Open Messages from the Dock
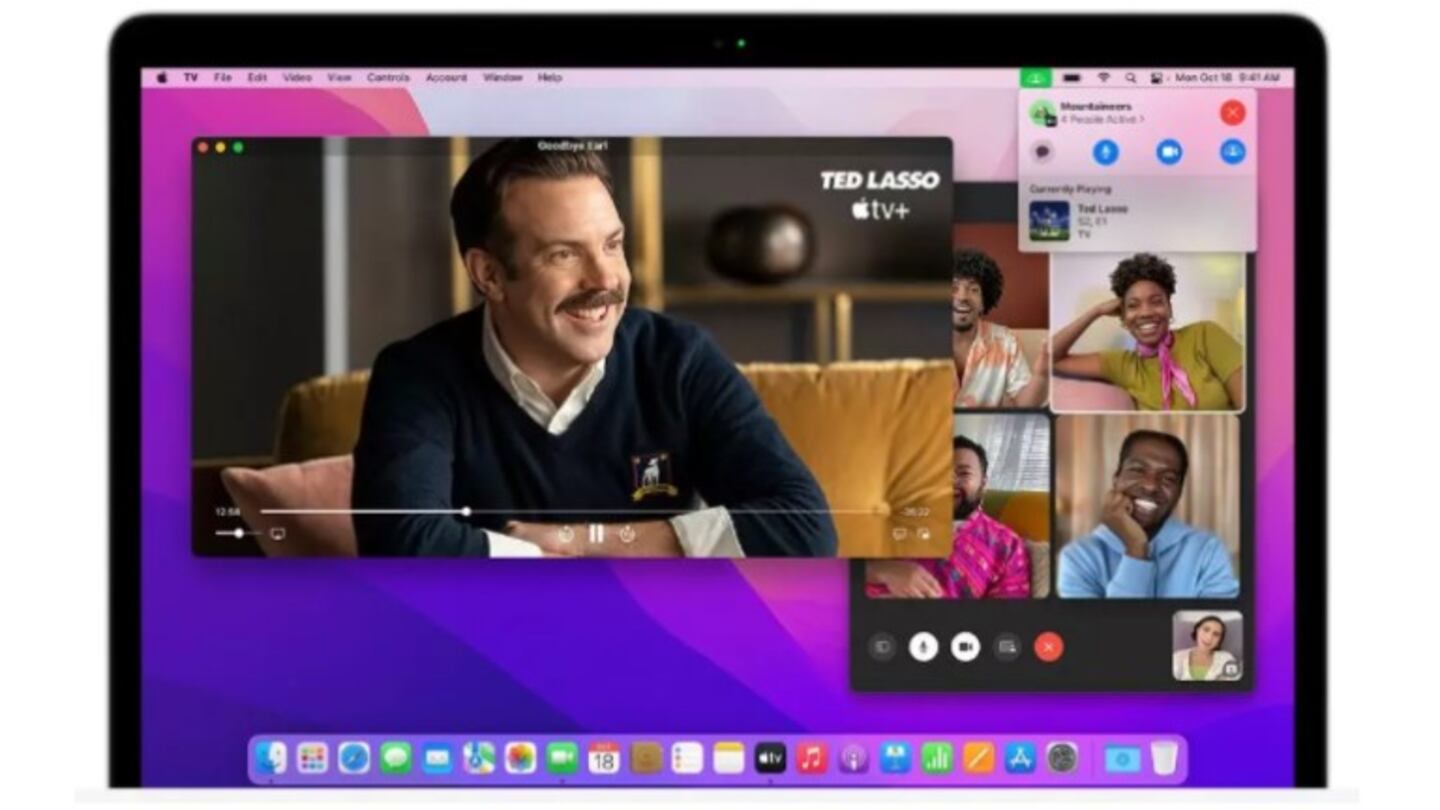Screen dimensions: 1440x810 point(396,758)
